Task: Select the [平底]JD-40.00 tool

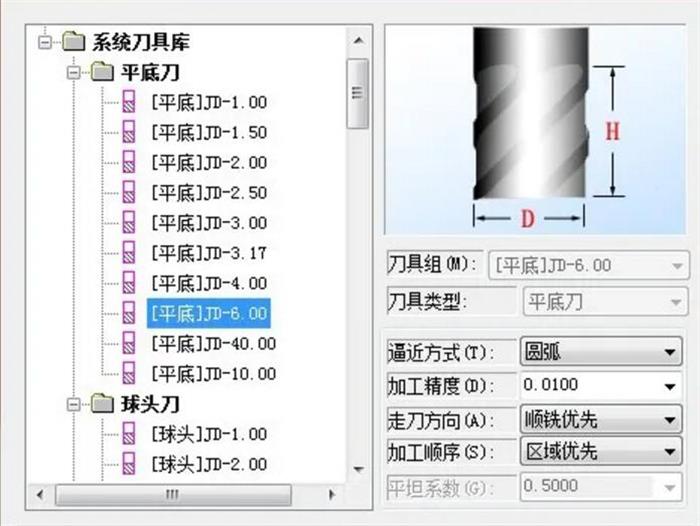Action: pos(213,344)
